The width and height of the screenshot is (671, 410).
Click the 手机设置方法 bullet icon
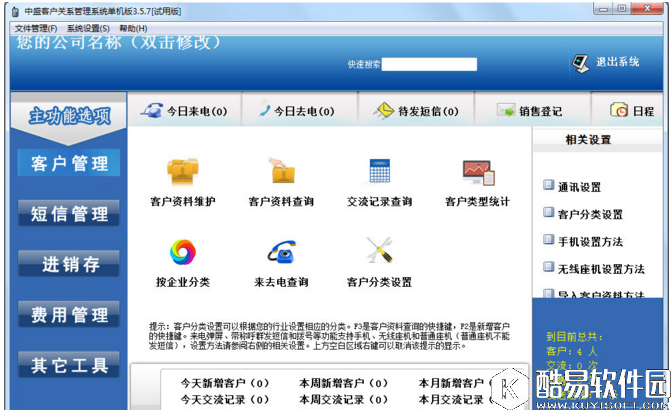coord(548,239)
